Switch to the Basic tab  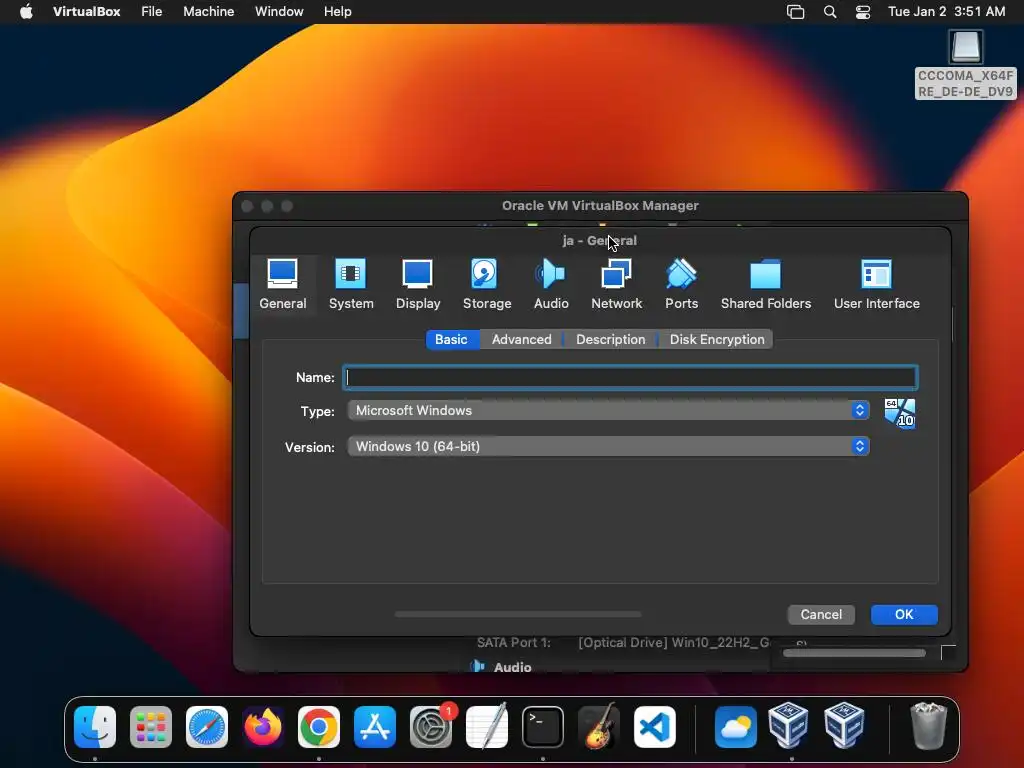tap(451, 340)
